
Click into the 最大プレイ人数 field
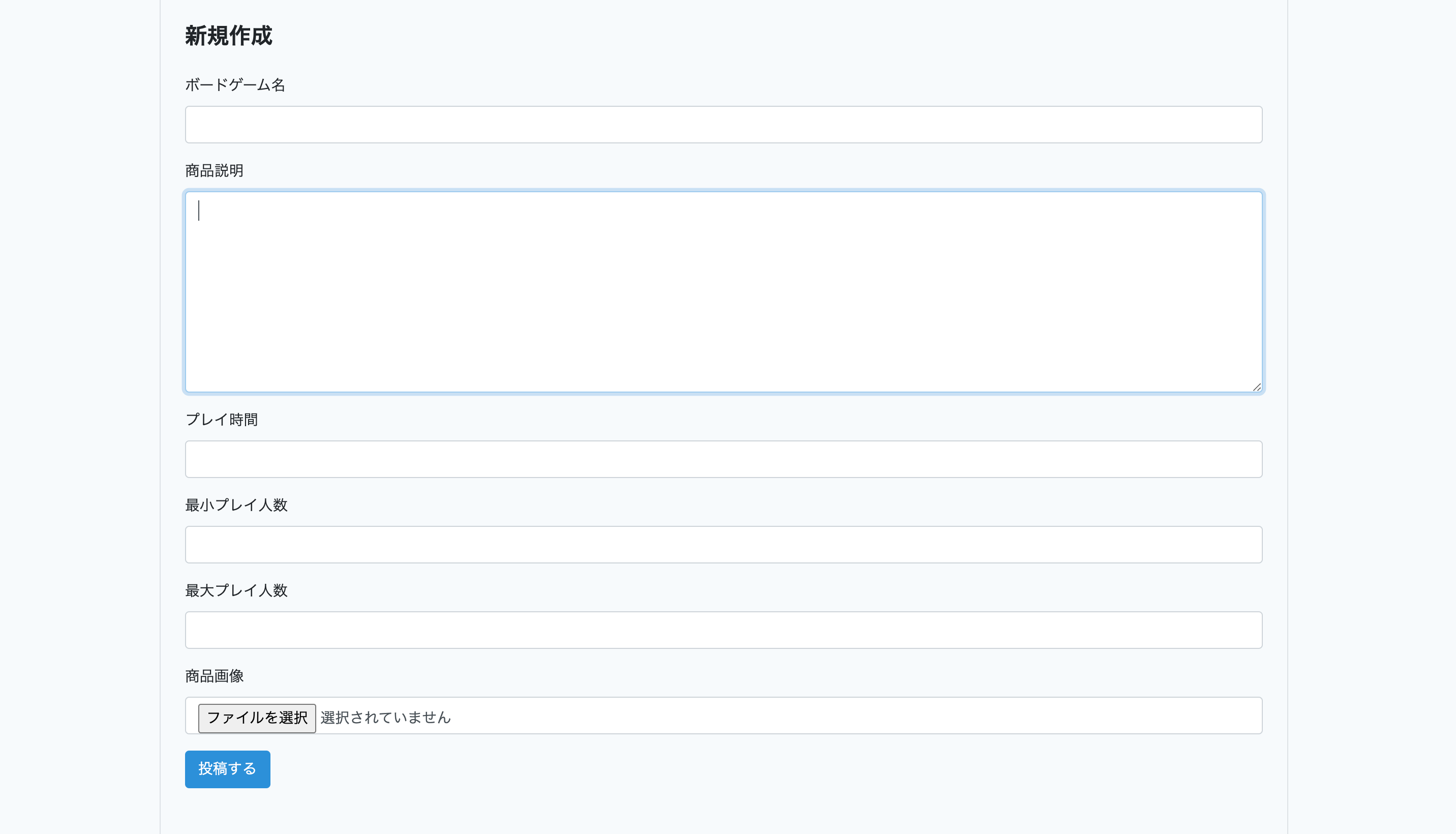coord(723,630)
